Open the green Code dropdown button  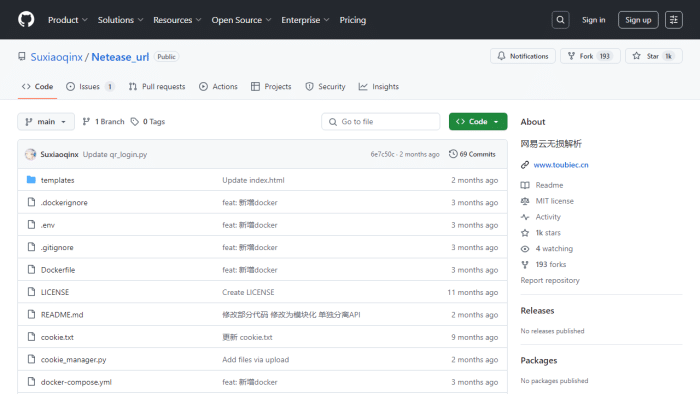(478, 121)
